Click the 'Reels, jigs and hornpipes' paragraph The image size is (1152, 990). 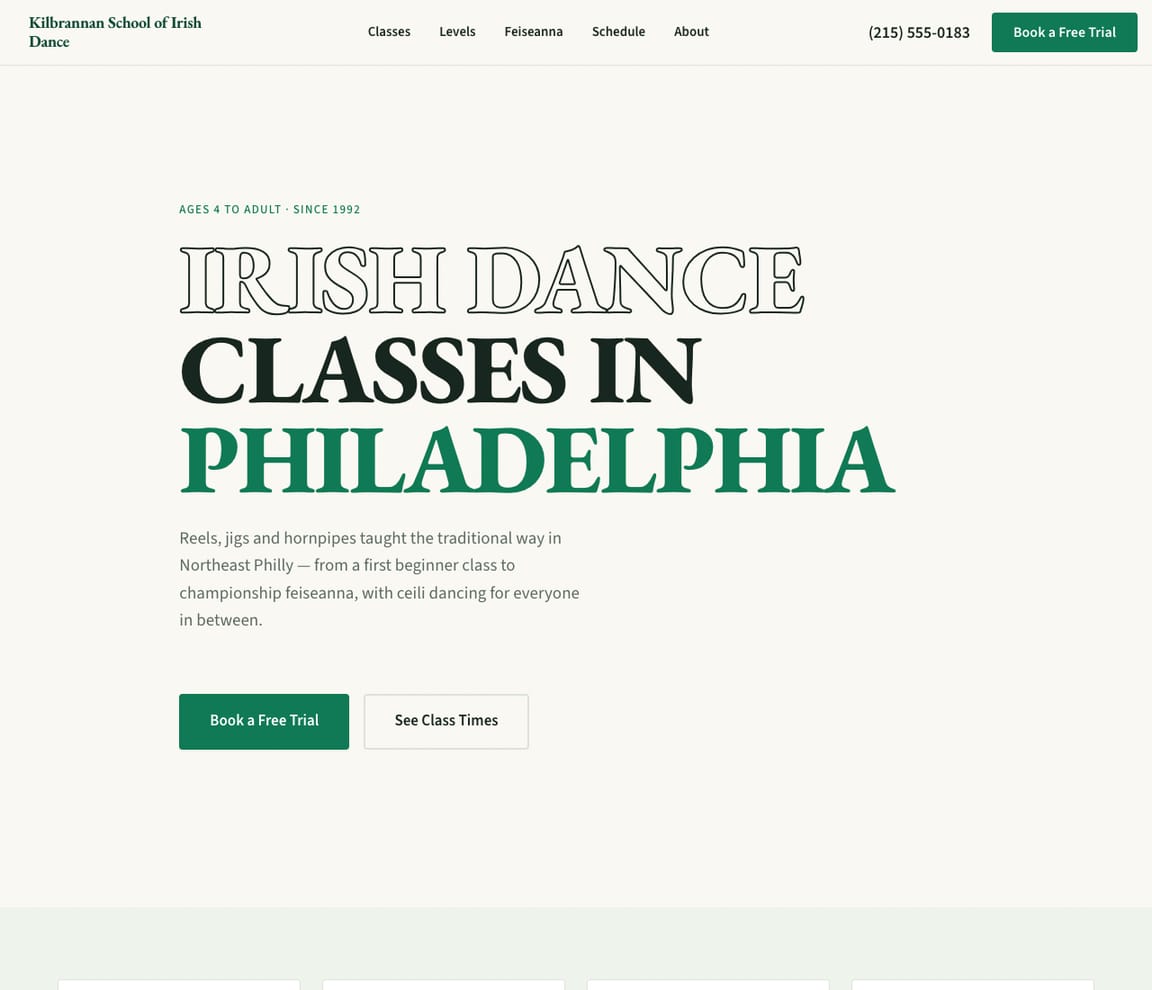coord(379,579)
